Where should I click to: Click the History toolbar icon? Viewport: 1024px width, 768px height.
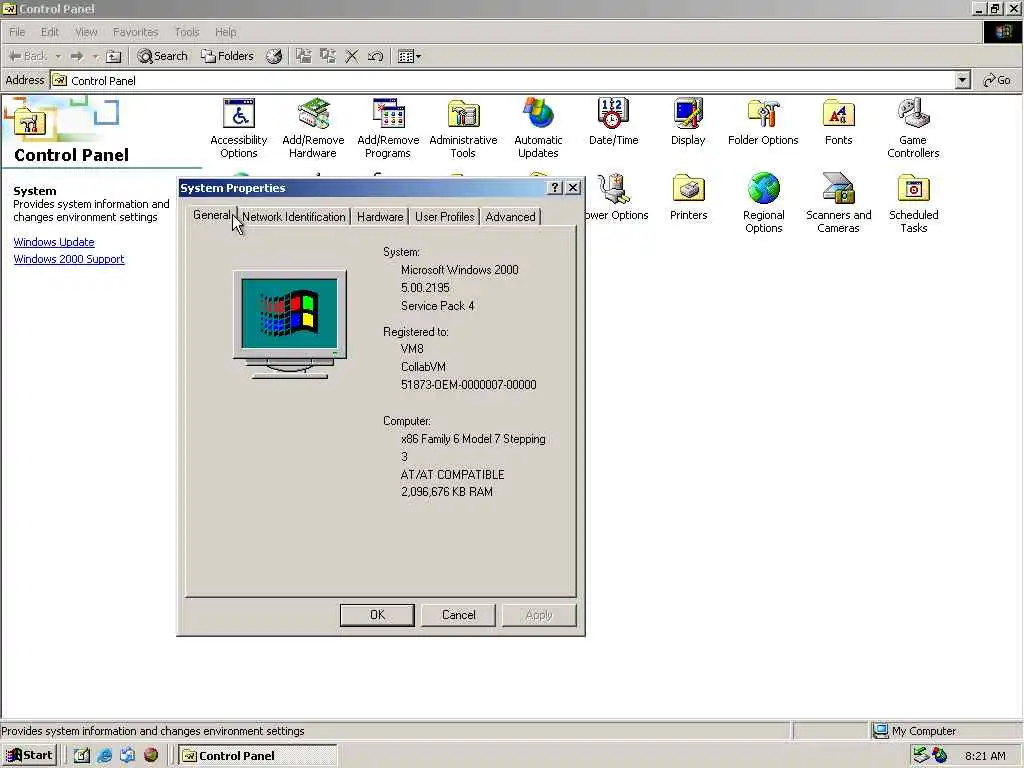pos(274,57)
